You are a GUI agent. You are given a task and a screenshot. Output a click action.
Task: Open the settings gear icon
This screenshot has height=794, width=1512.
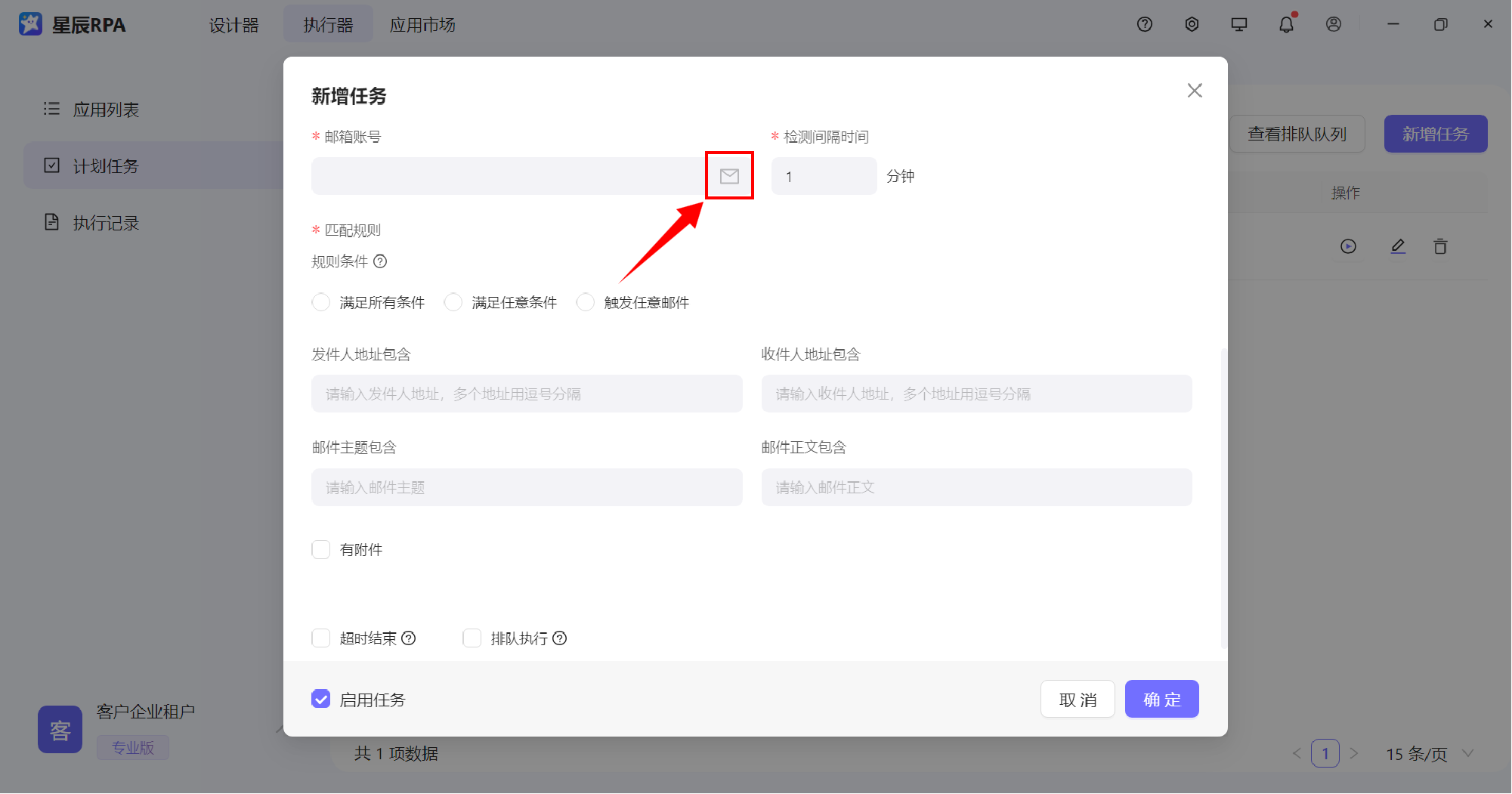coord(1192,24)
